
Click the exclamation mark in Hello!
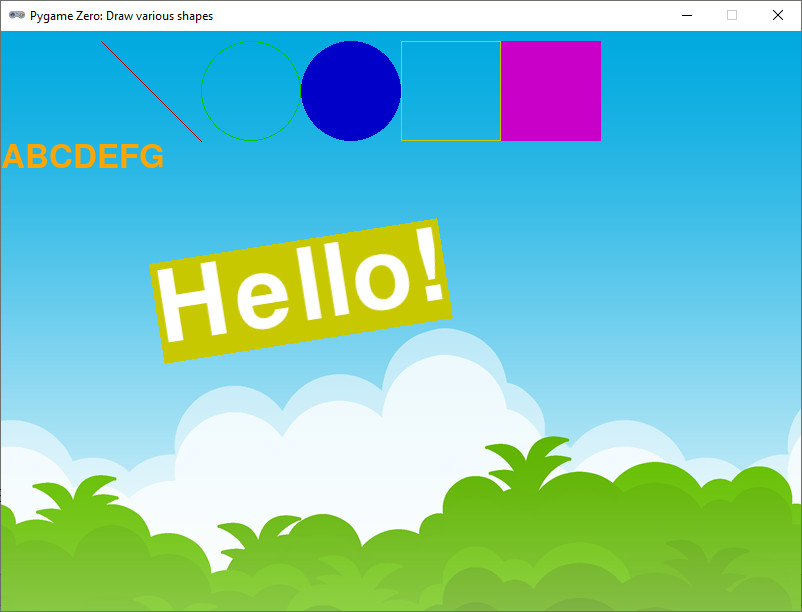(x=428, y=265)
